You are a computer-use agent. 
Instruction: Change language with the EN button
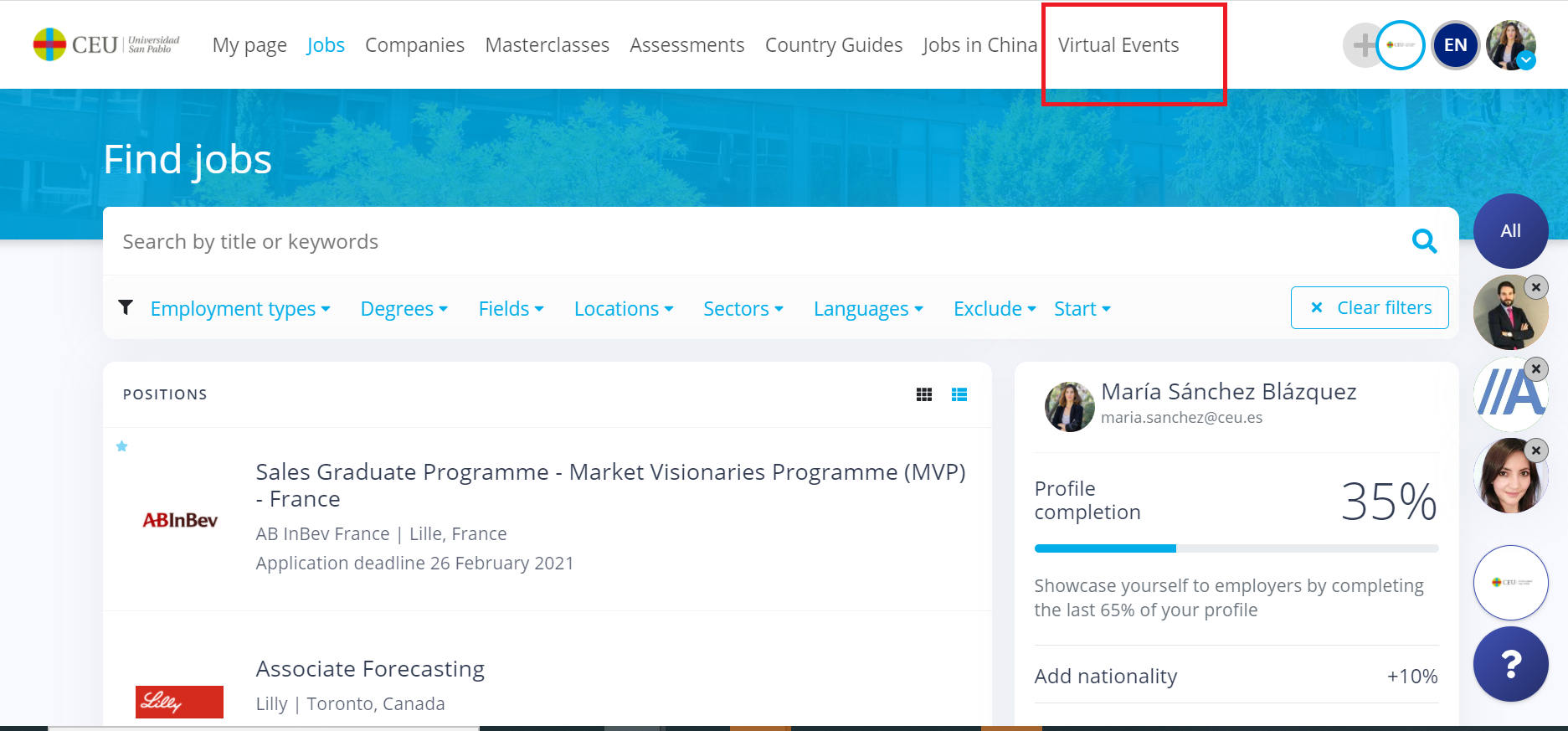click(1456, 45)
